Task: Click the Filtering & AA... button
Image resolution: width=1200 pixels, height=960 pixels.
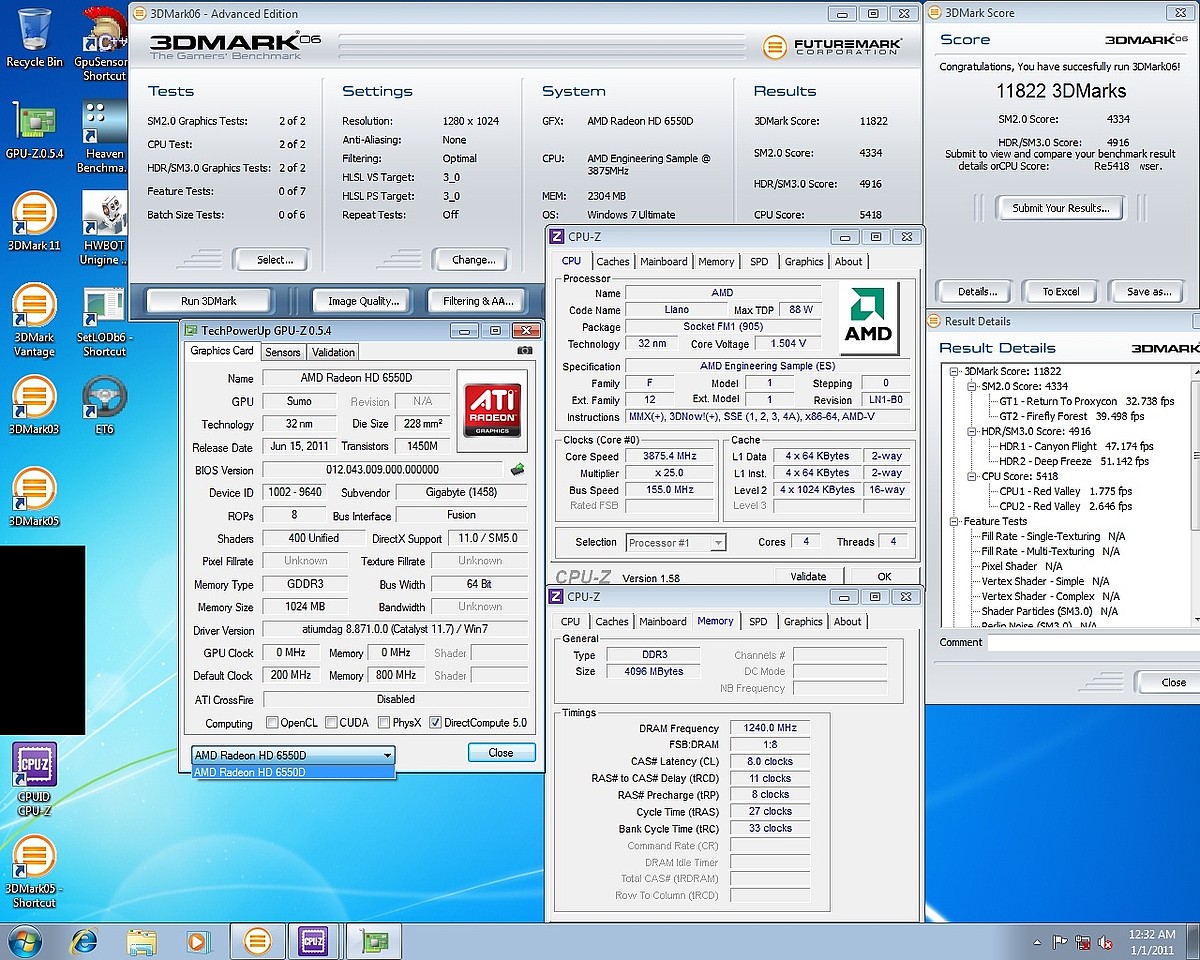Action: point(478,300)
